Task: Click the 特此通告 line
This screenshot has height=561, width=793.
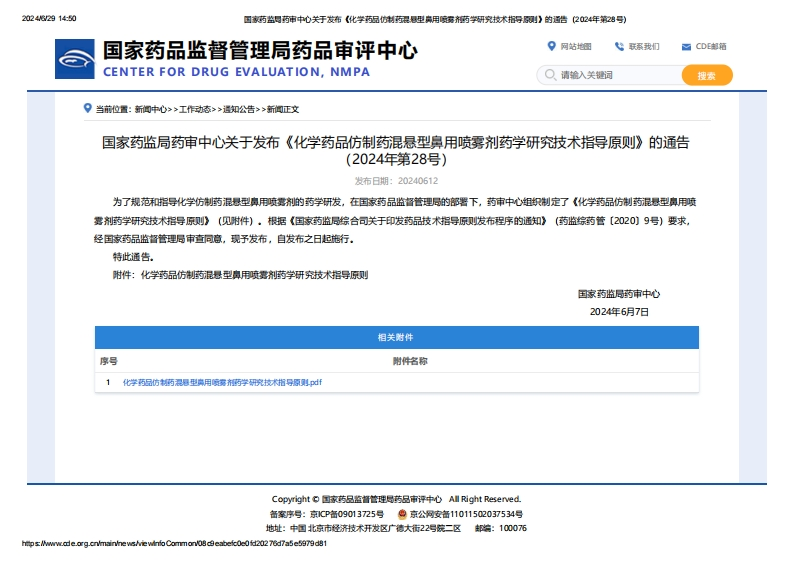Action: [133, 257]
